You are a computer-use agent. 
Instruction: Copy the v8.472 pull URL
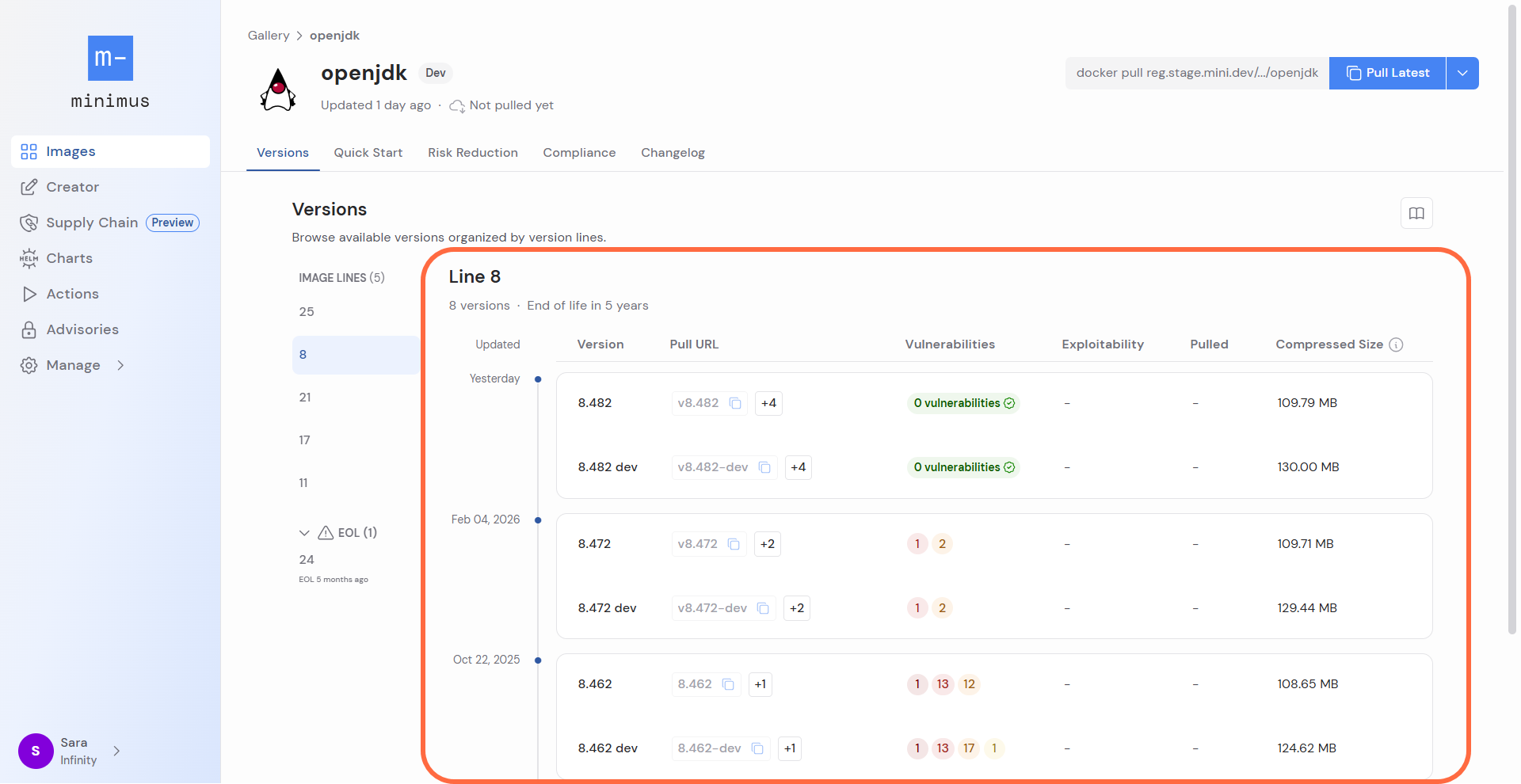click(x=734, y=544)
